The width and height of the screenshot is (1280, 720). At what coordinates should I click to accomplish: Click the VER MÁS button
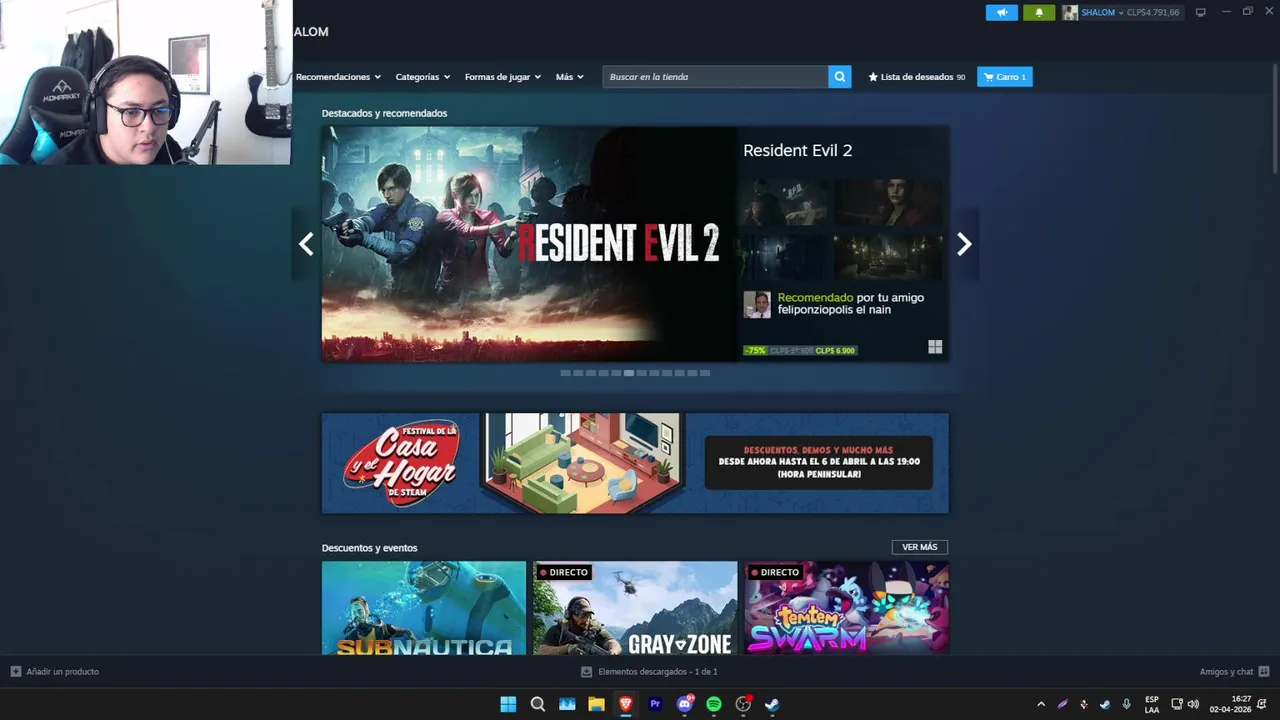tap(920, 547)
